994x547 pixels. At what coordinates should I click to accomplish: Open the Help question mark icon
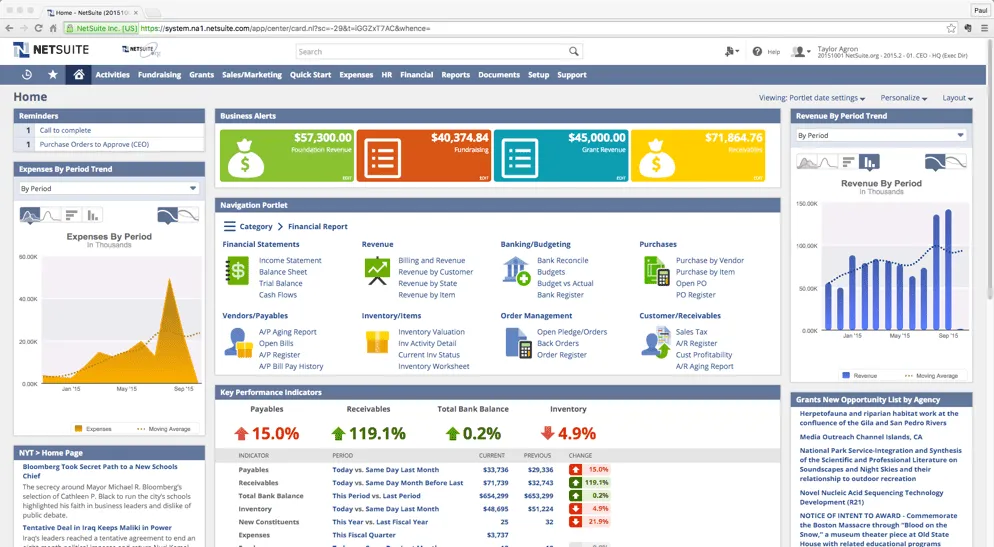coord(757,51)
